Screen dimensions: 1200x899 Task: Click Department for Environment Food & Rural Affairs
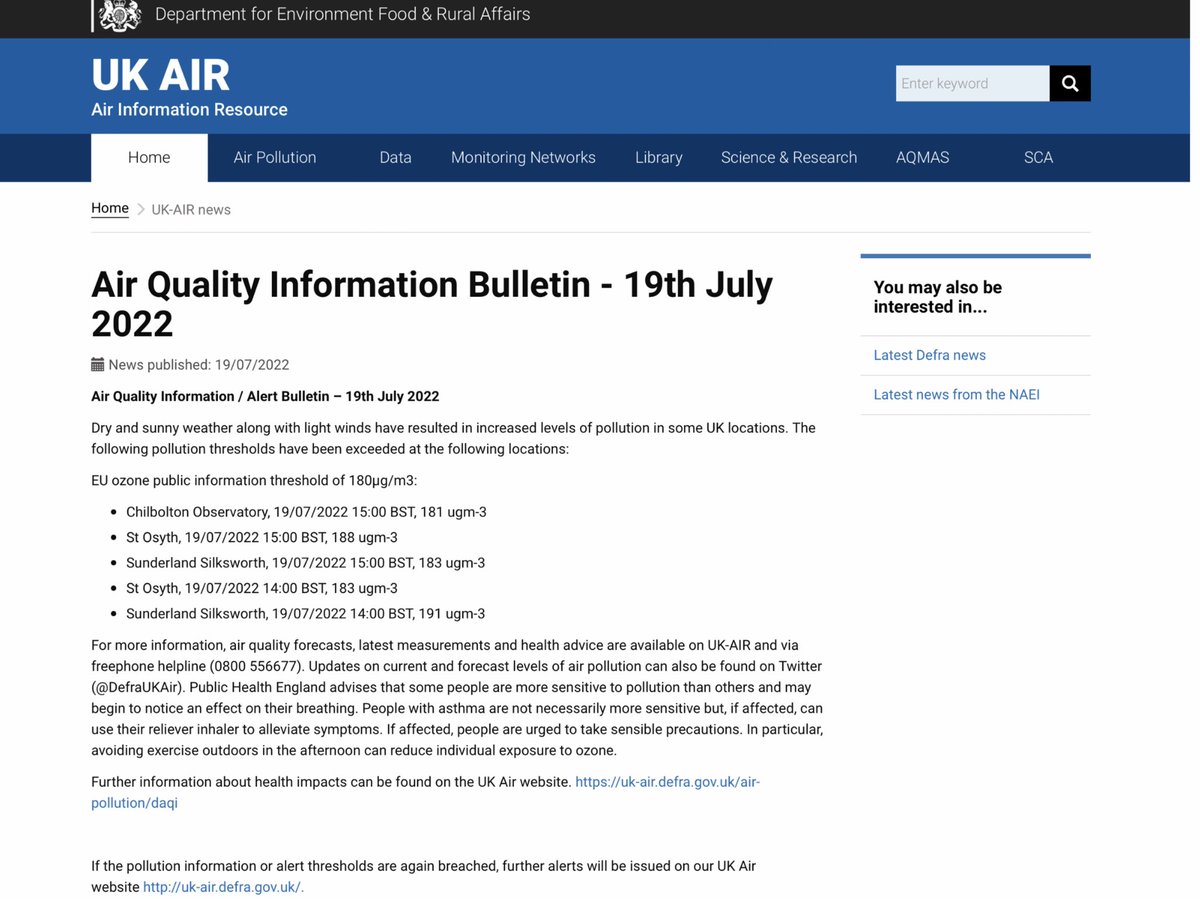click(343, 15)
